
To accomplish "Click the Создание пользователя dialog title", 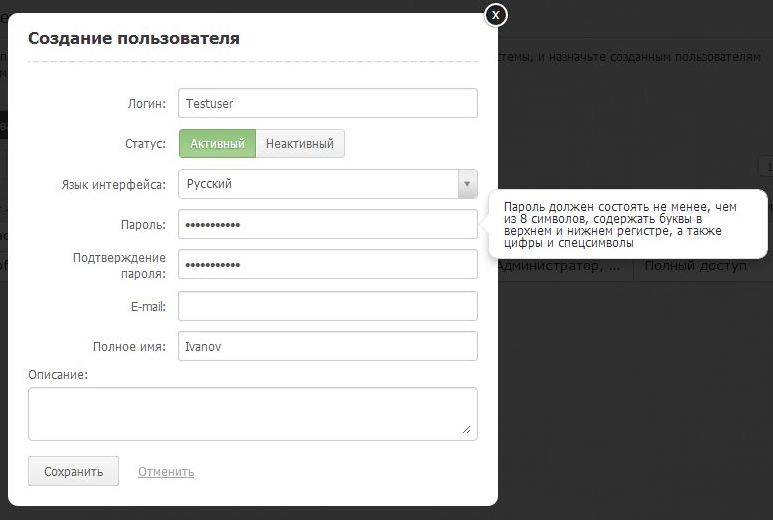I will tap(134, 39).
